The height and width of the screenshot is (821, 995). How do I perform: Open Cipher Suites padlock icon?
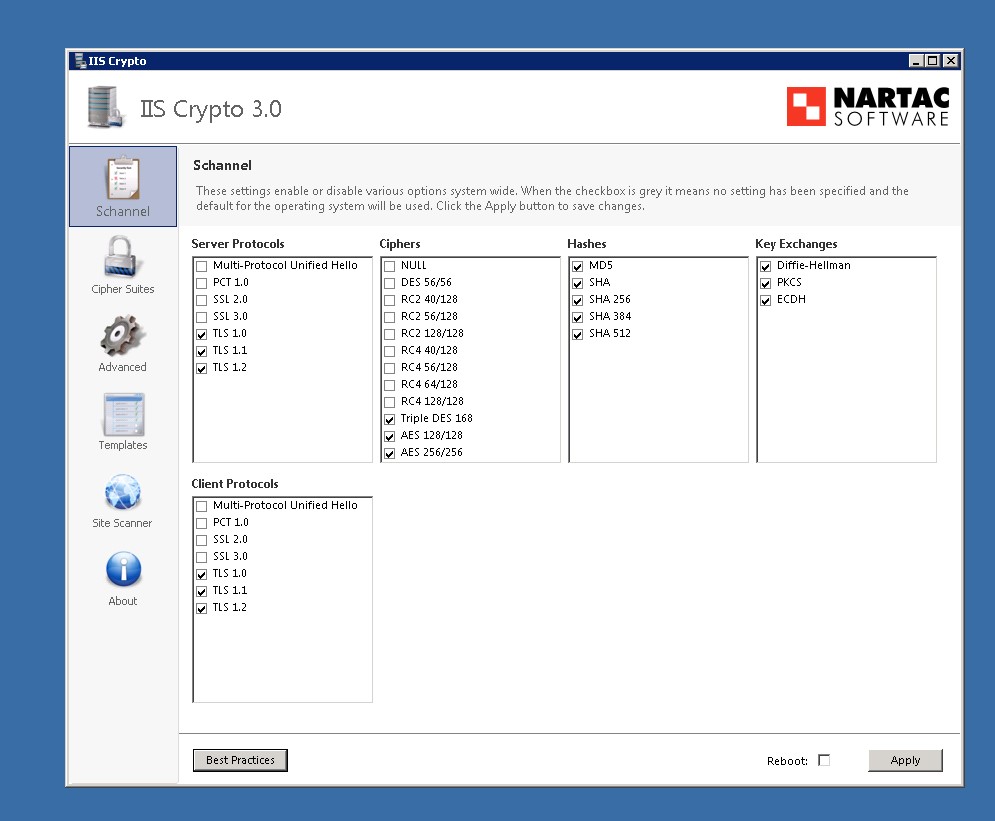click(x=123, y=258)
